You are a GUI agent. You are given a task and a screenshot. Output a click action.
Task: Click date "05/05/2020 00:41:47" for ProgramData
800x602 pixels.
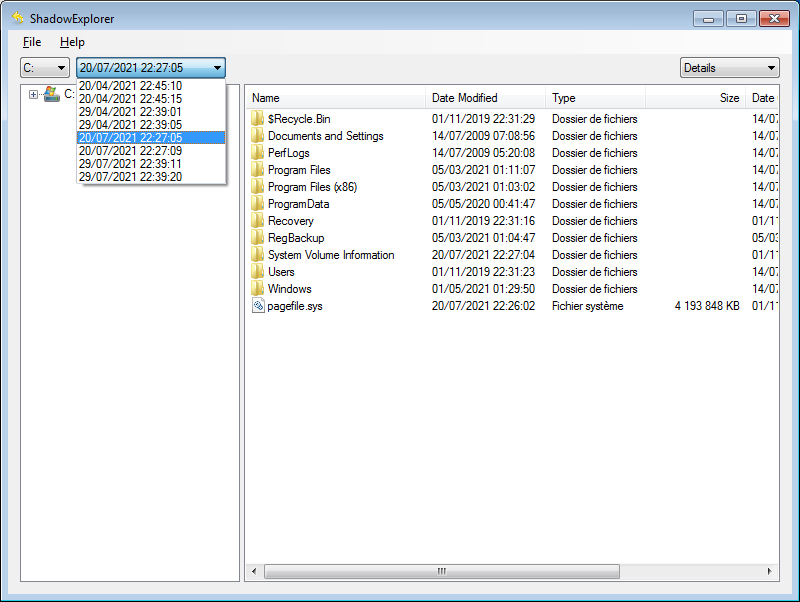coord(483,204)
